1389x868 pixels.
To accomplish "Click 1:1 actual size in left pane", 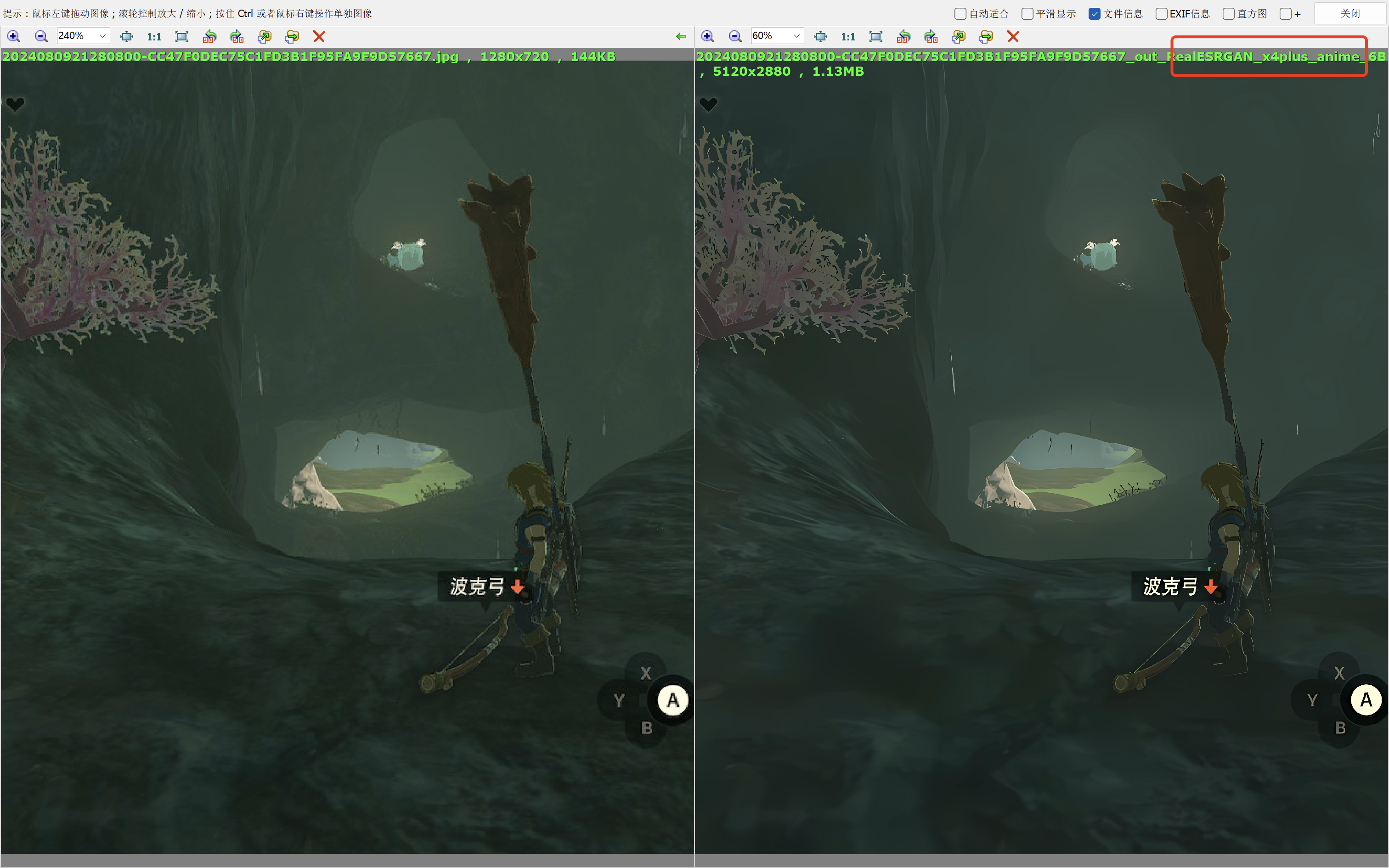I will pos(154,37).
